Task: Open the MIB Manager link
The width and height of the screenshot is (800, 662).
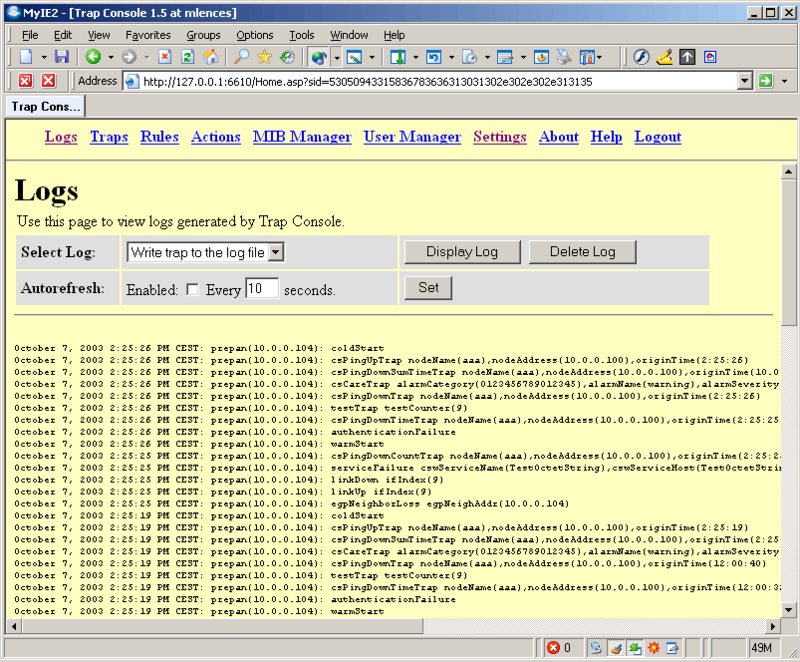Action: click(302, 137)
